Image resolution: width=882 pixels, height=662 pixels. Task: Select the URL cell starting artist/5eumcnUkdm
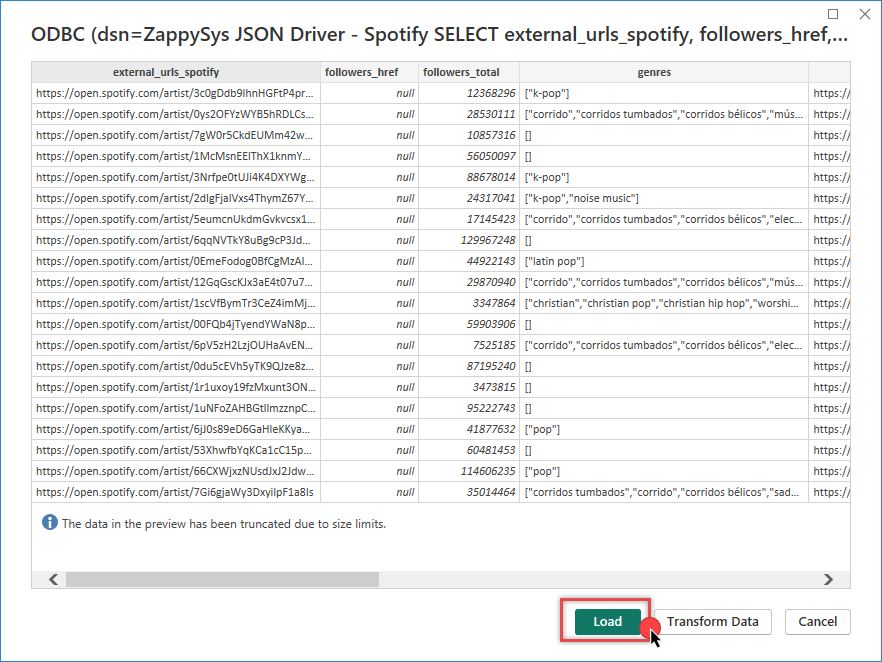[x=176, y=219]
